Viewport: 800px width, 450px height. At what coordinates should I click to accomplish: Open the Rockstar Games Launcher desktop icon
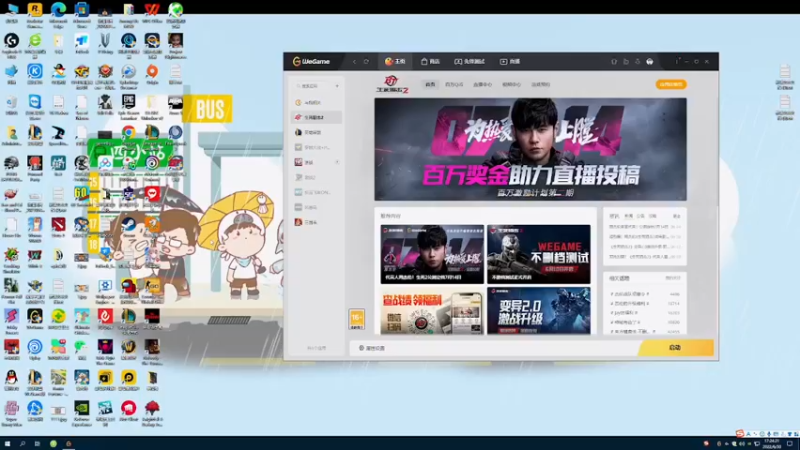(35, 13)
